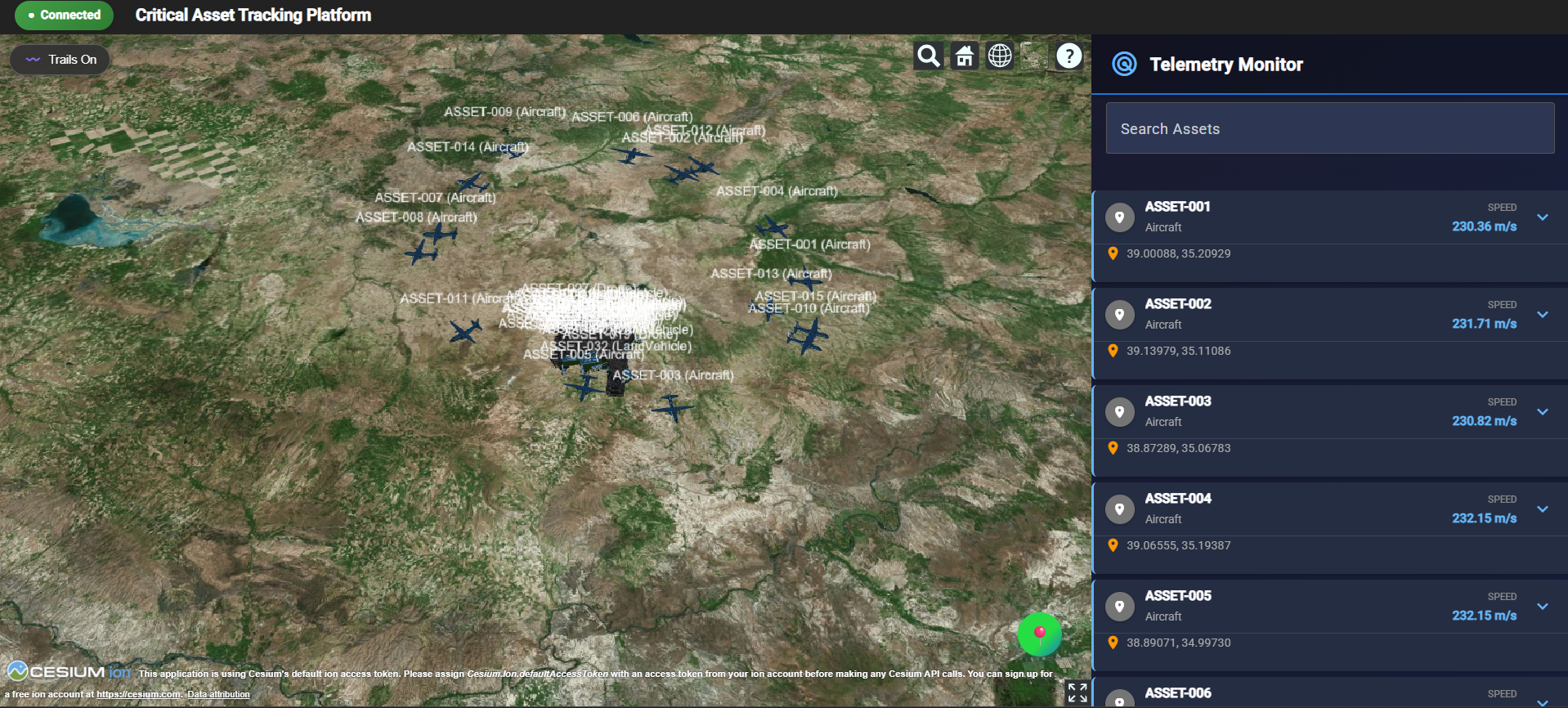The image size is (1568, 708).
Task: Click ASSET-003 orange coordinate pin
Action: coord(1113,448)
